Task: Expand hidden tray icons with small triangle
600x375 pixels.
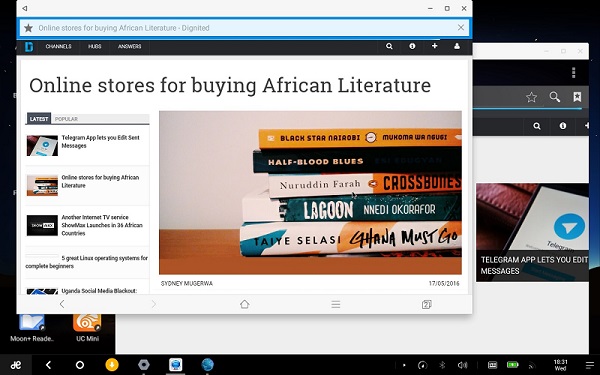Action: [404, 365]
